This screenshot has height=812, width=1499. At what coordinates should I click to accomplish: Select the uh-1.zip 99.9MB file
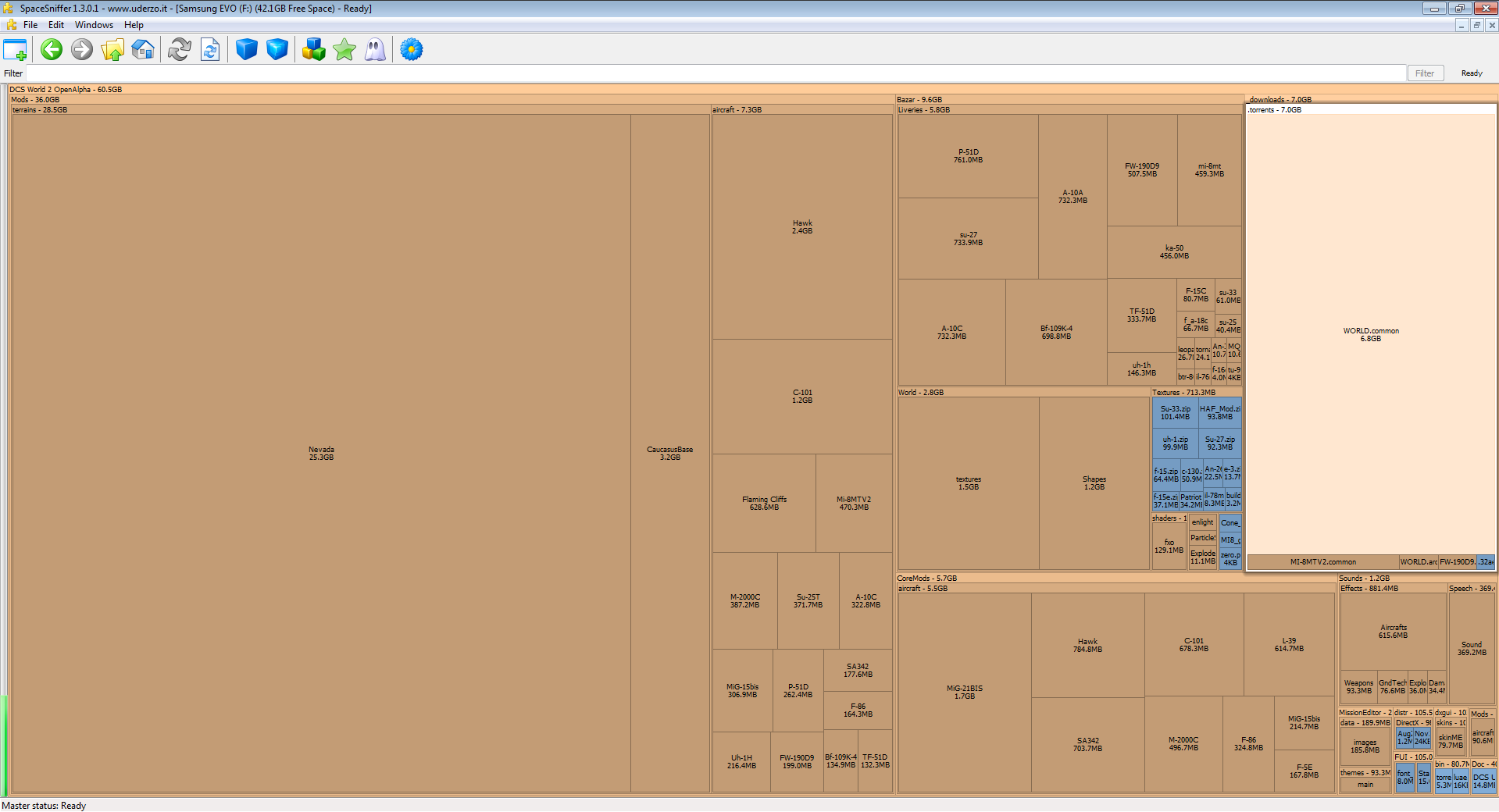click(x=1175, y=443)
